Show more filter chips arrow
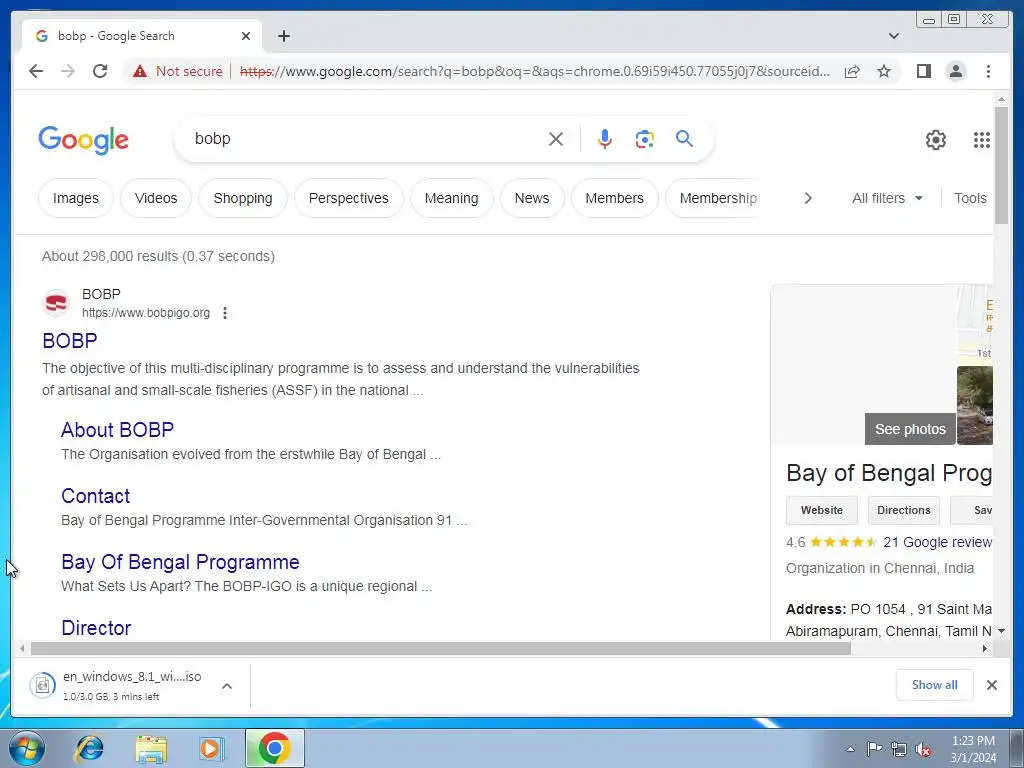The height and width of the screenshot is (768, 1024). click(808, 198)
